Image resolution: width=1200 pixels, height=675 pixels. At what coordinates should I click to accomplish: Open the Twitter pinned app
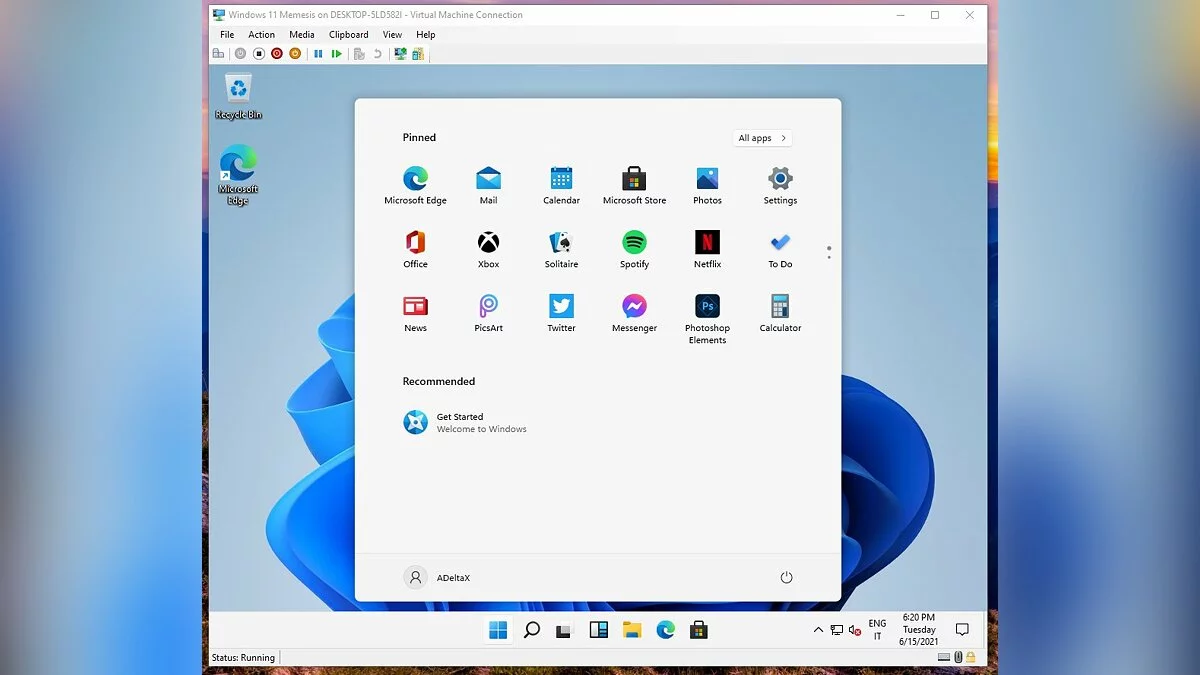tap(561, 307)
